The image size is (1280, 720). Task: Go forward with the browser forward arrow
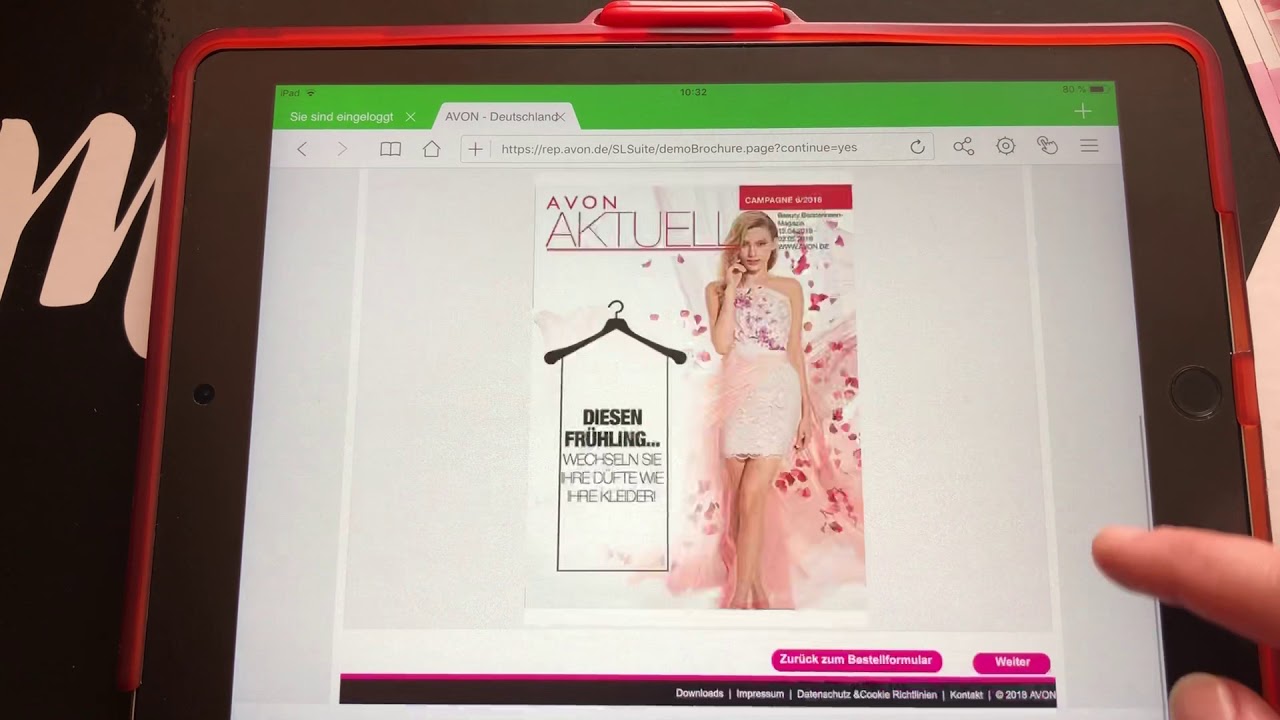click(x=342, y=149)
